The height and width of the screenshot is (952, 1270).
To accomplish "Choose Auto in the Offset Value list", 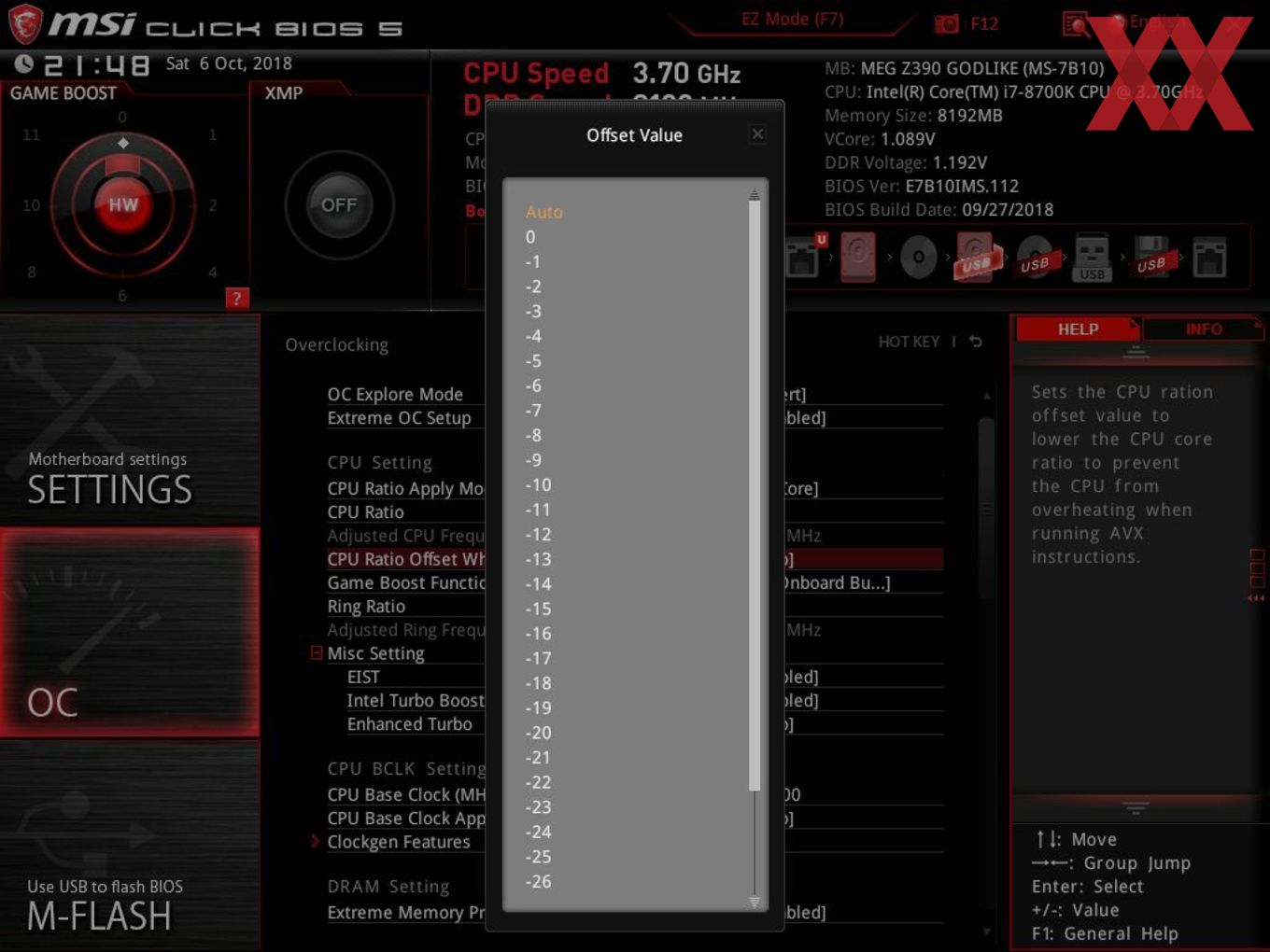I will point(544,212).
